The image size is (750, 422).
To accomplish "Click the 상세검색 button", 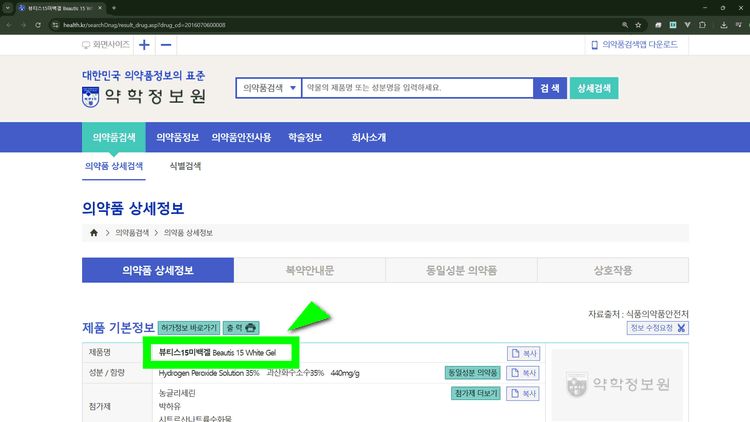I will click(x=594, y=88).
